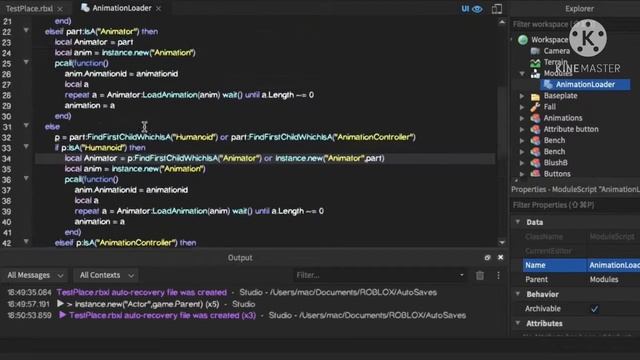Expand the Animations model arrow

(x=522, y=118)
